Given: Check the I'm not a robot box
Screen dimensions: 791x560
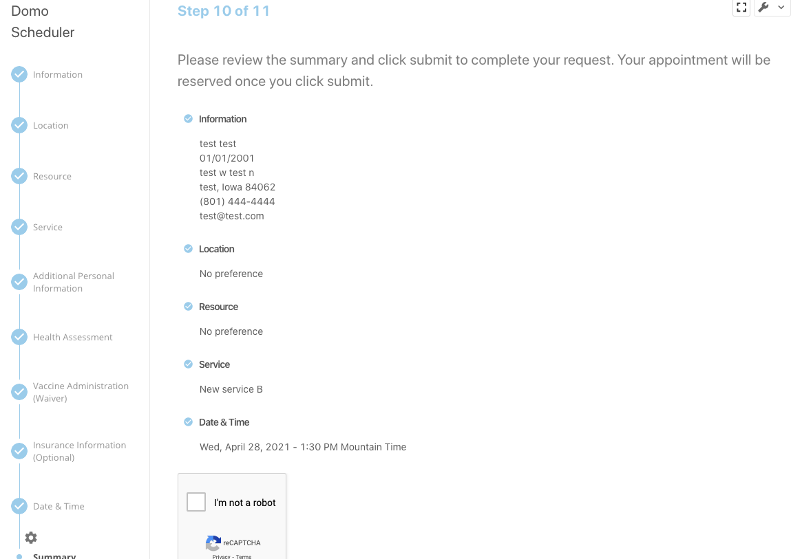Looking at the screenshot, I should tap(196, 502).
